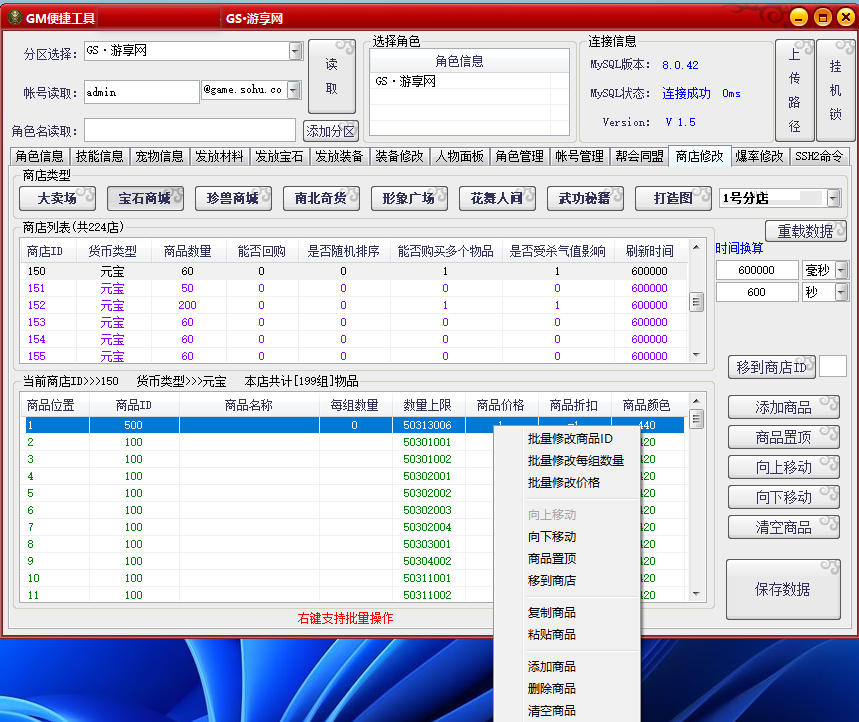Screen dimensions: 859x722
Task: Open the 装备修改 tab
Action: tap(399, 156)
